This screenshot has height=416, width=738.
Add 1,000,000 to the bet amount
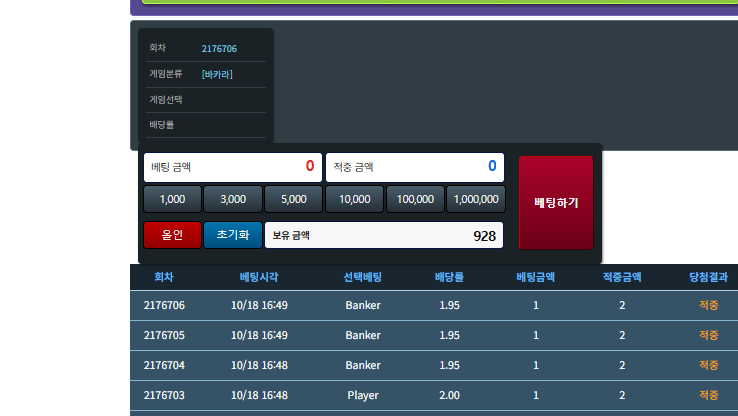[476, 199]
